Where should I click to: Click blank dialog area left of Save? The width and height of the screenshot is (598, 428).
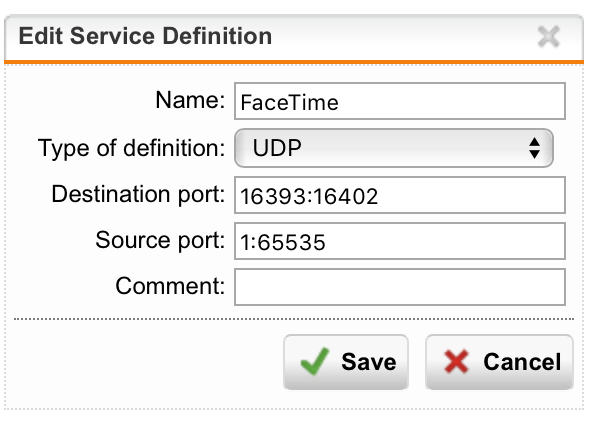[x=145, y=362]
